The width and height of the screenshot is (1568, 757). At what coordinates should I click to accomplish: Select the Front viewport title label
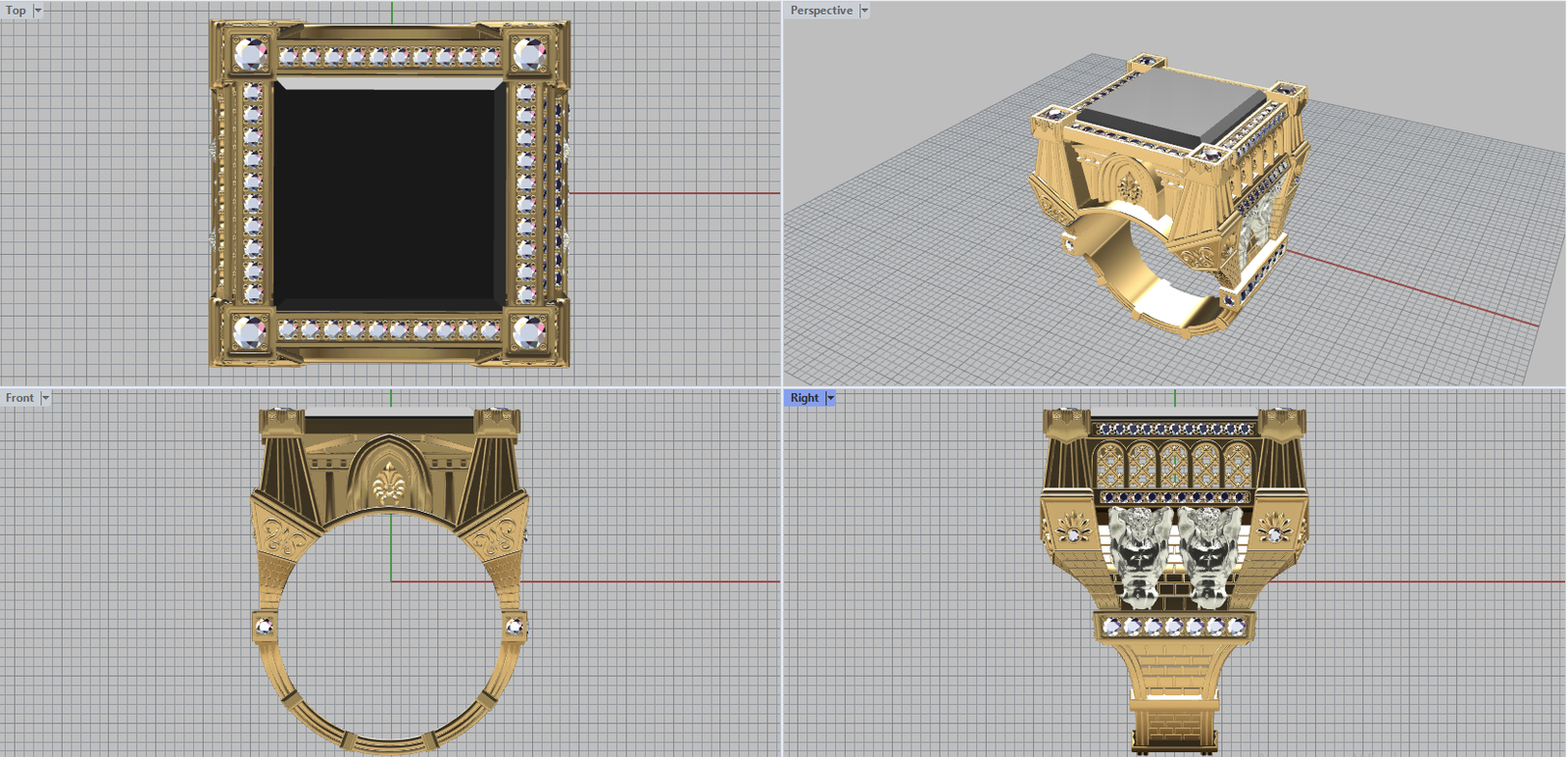[20, 398]
